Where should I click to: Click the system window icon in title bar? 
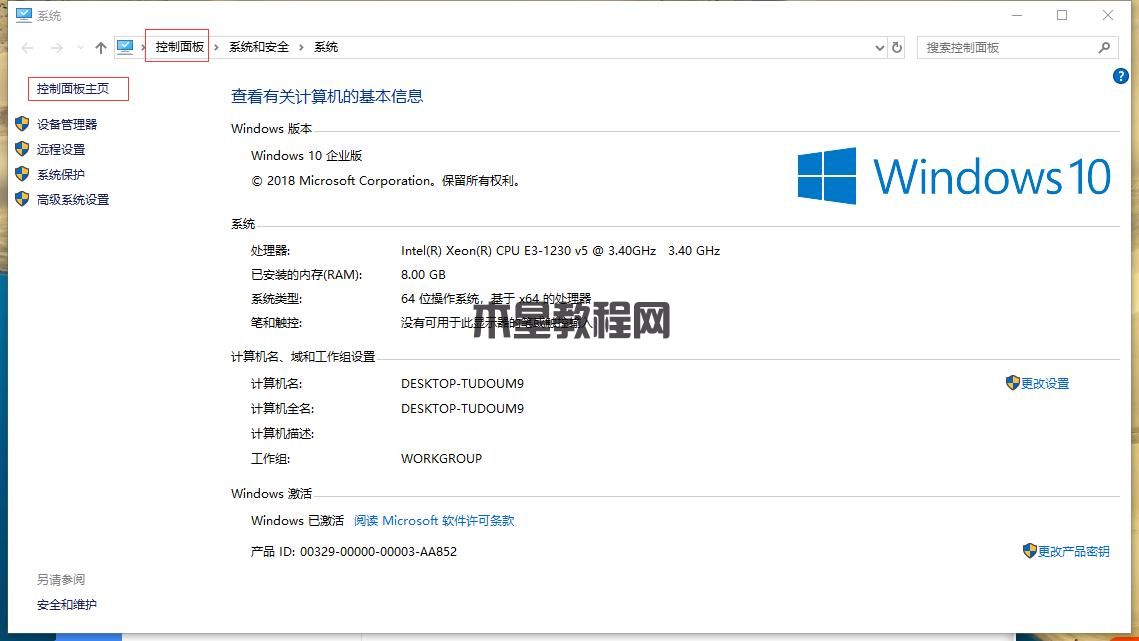coord(24,15)
